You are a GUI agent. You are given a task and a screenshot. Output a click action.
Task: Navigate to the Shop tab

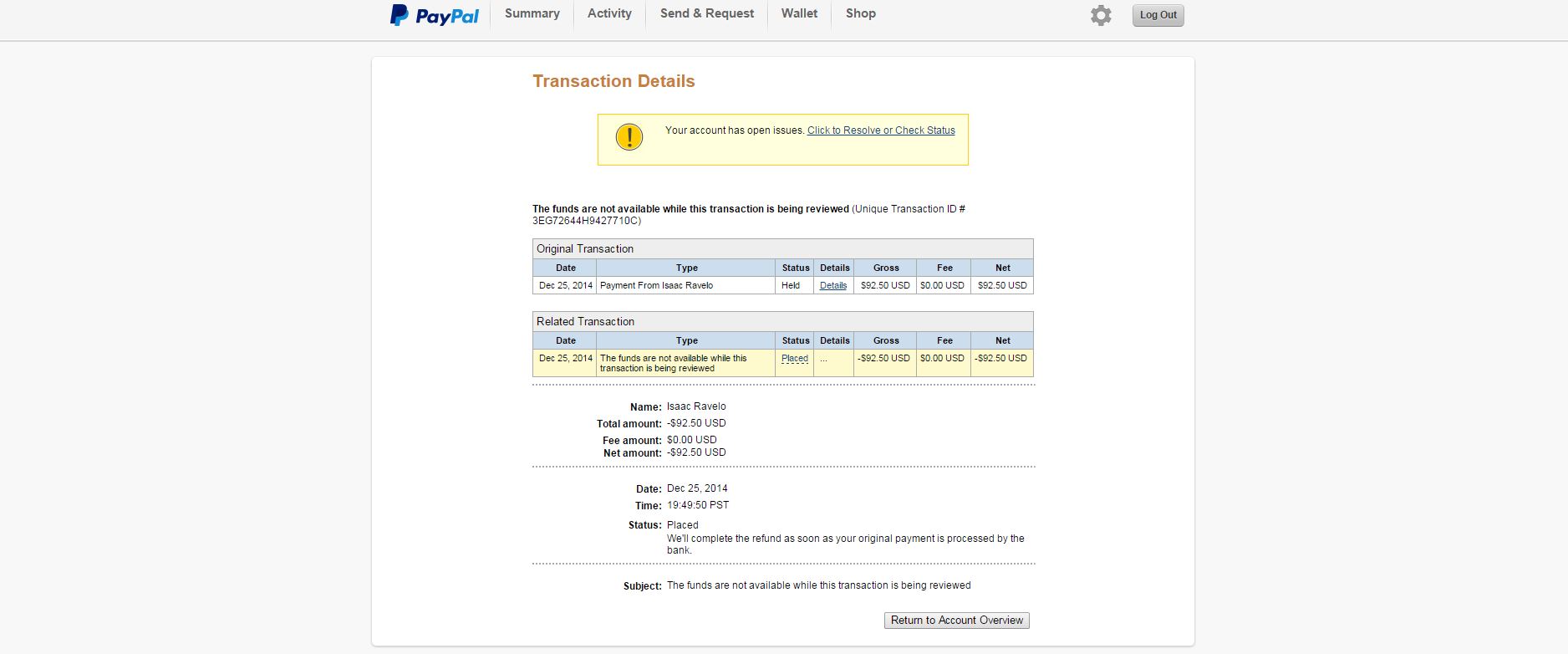point(860,14)
